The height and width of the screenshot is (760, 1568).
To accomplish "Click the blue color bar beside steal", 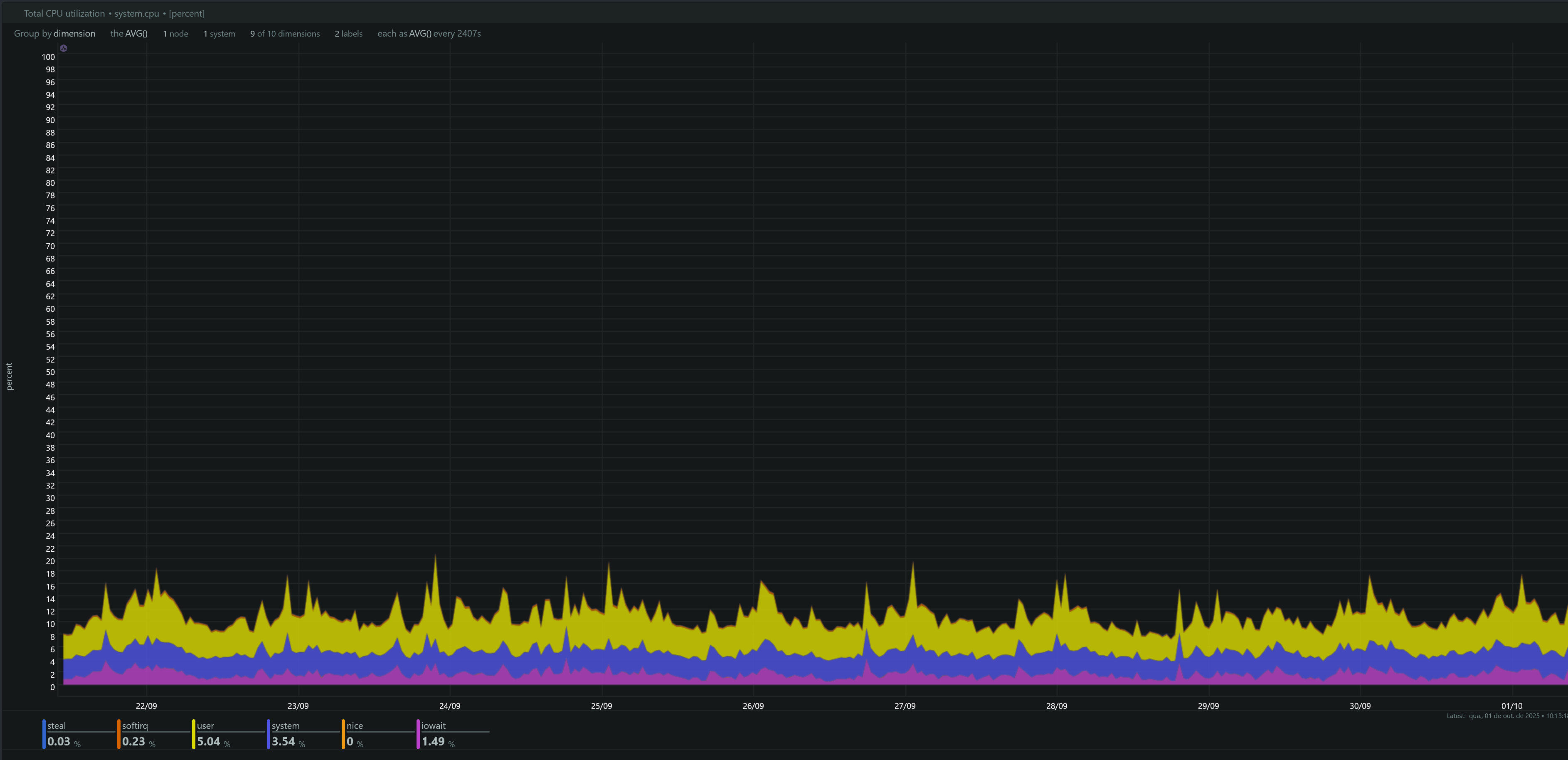I will coord(44,734).
